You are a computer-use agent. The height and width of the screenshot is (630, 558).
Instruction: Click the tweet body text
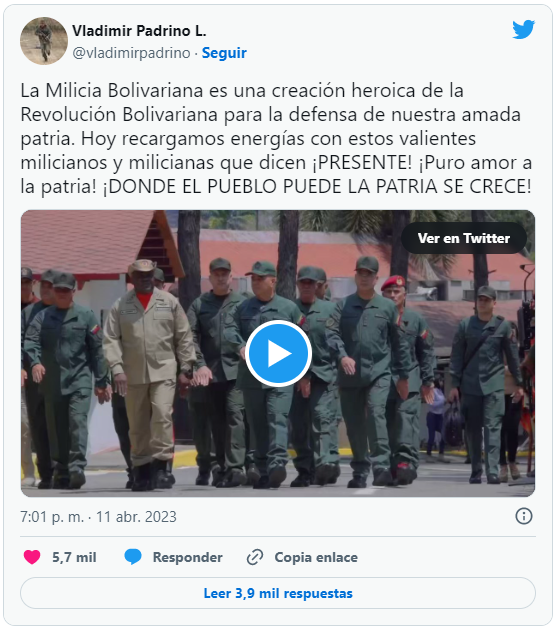click(x=277, y=138)
